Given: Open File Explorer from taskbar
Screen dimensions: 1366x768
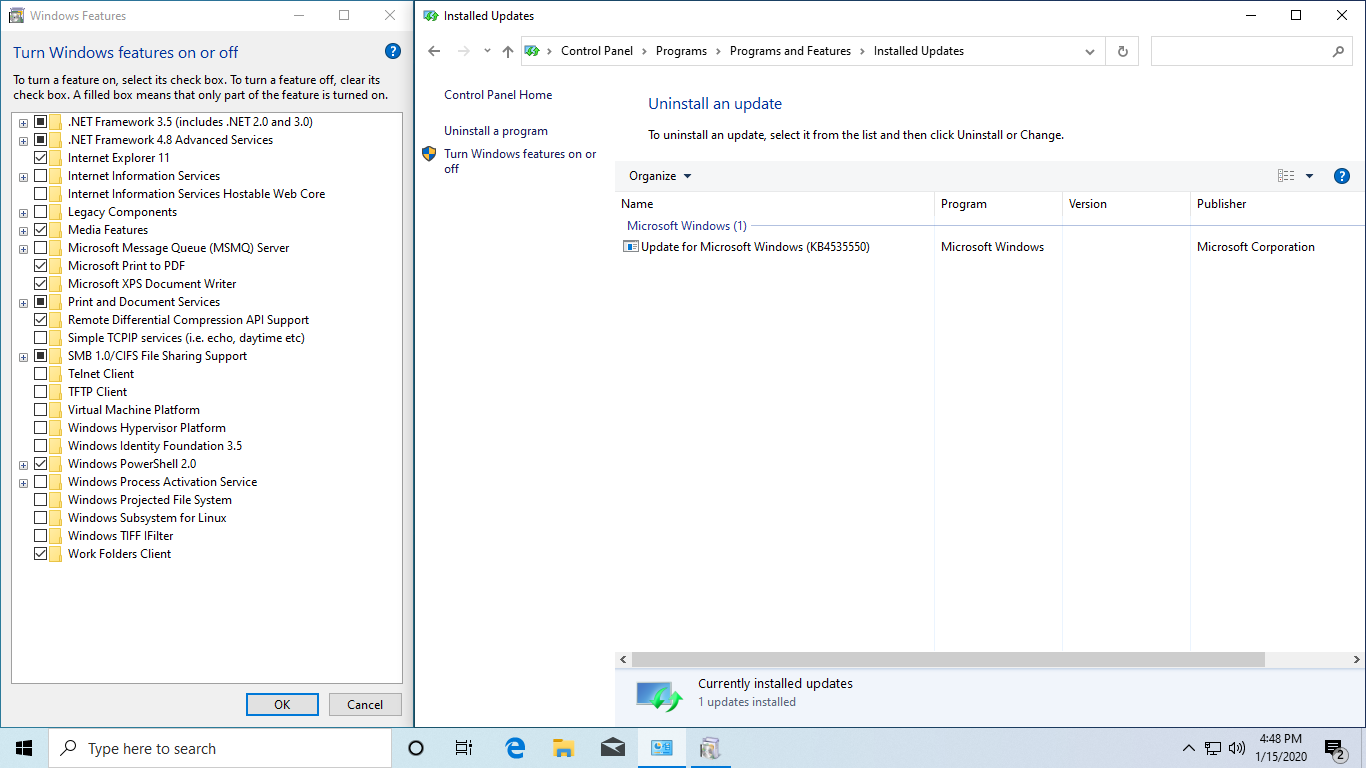Looking at the screenshot, I should 564,748.
